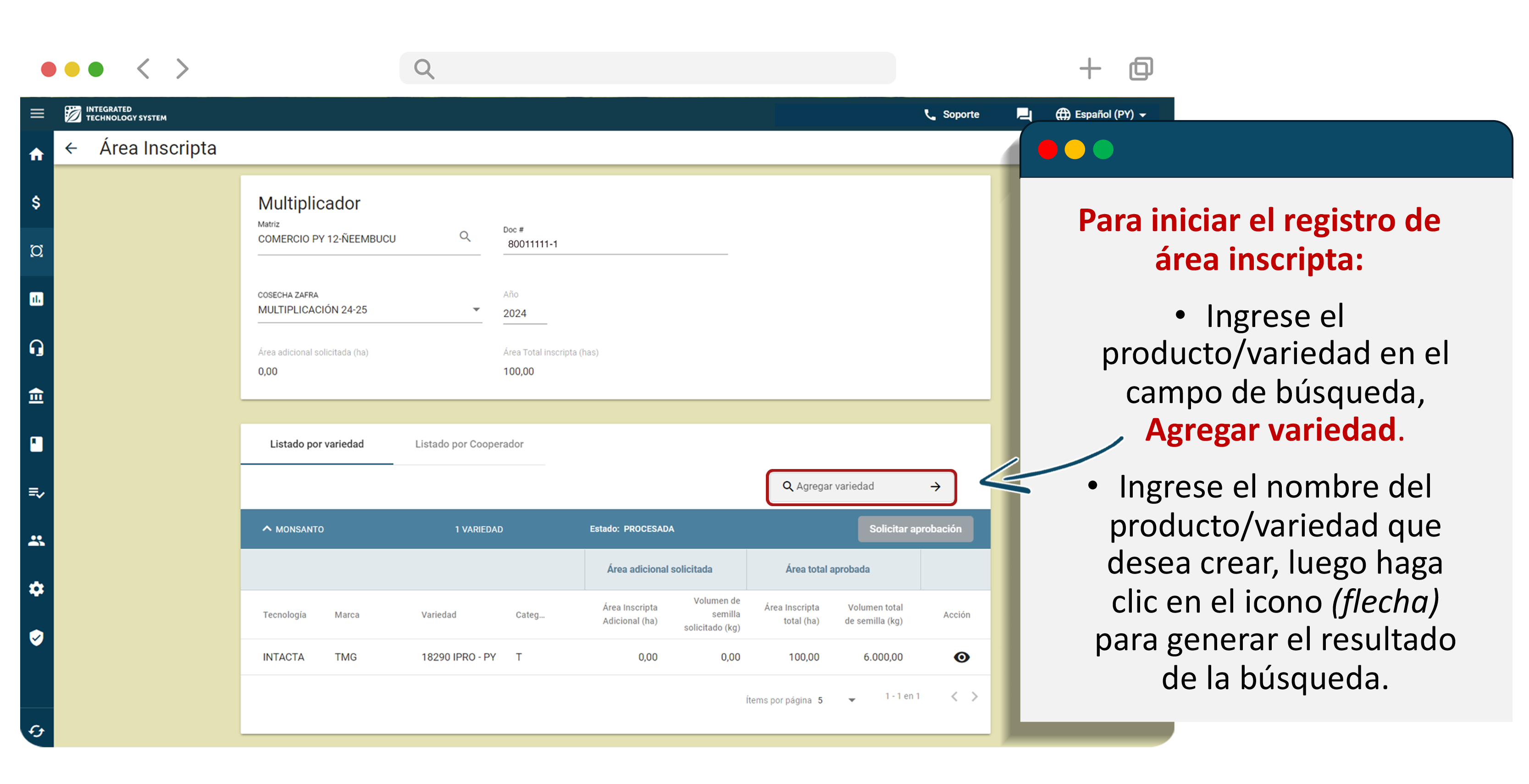Screen dimensions: 1529x784
Task: Open the settings gear in sidebar
Action: 37,589
